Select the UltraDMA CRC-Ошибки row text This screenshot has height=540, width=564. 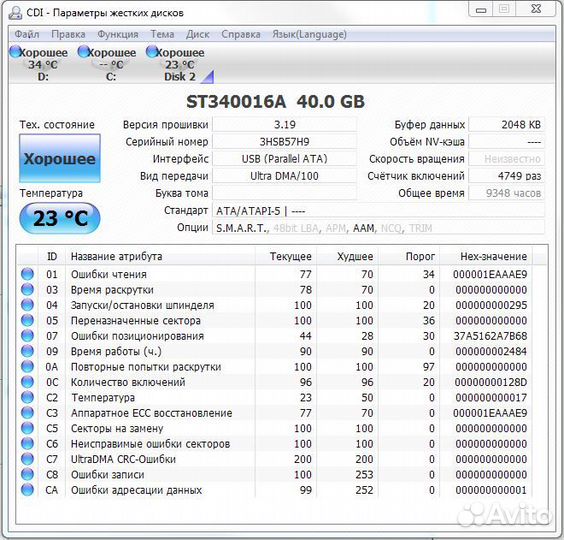[123, 459]
